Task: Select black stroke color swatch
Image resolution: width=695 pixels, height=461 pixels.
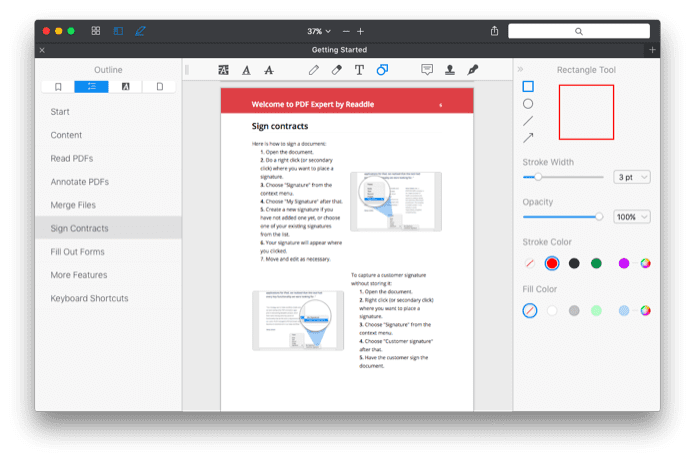Action: click(574, 263)
